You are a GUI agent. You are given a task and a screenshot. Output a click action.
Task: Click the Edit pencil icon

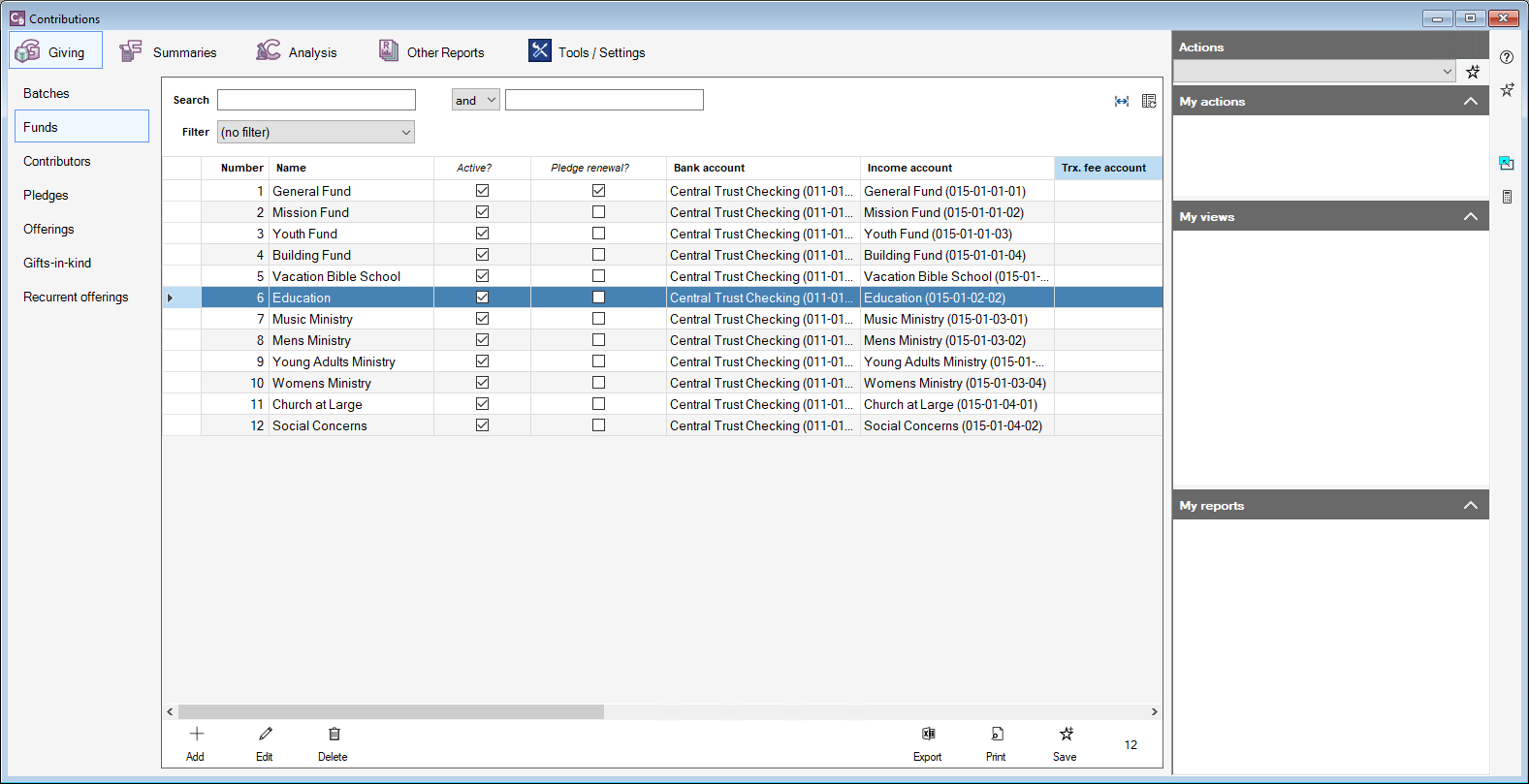pos(265,735)
